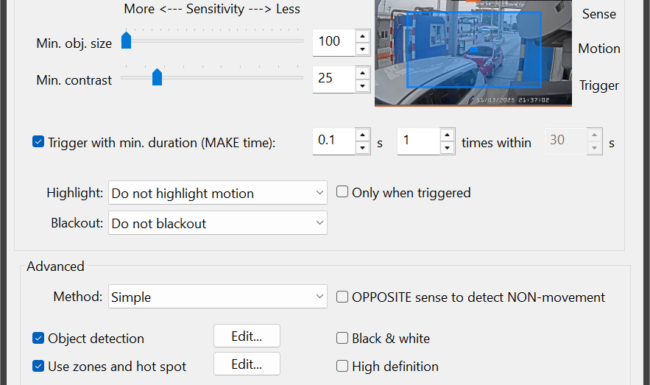Enable Only when triggered checkbox
The height and width of the screenshot is (385, 650).
342,191
